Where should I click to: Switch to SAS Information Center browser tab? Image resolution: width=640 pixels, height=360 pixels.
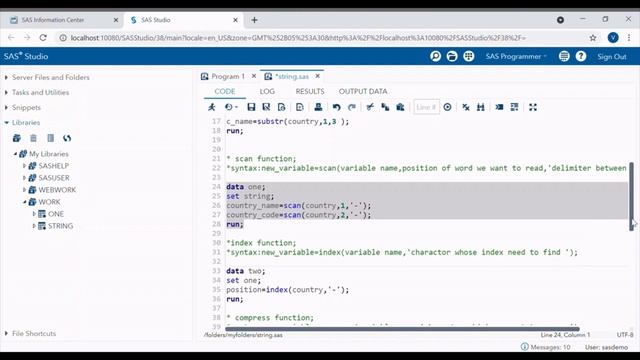point(64,20)
